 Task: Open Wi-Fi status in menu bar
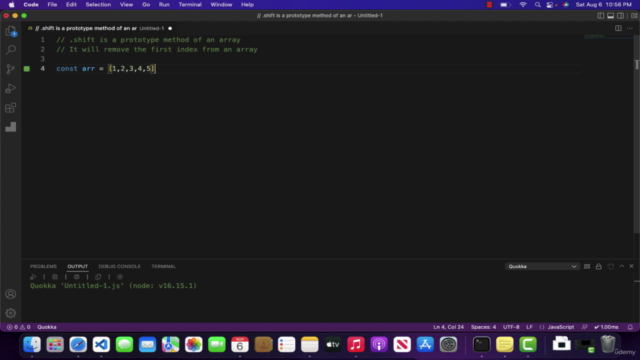pos(523,4)
